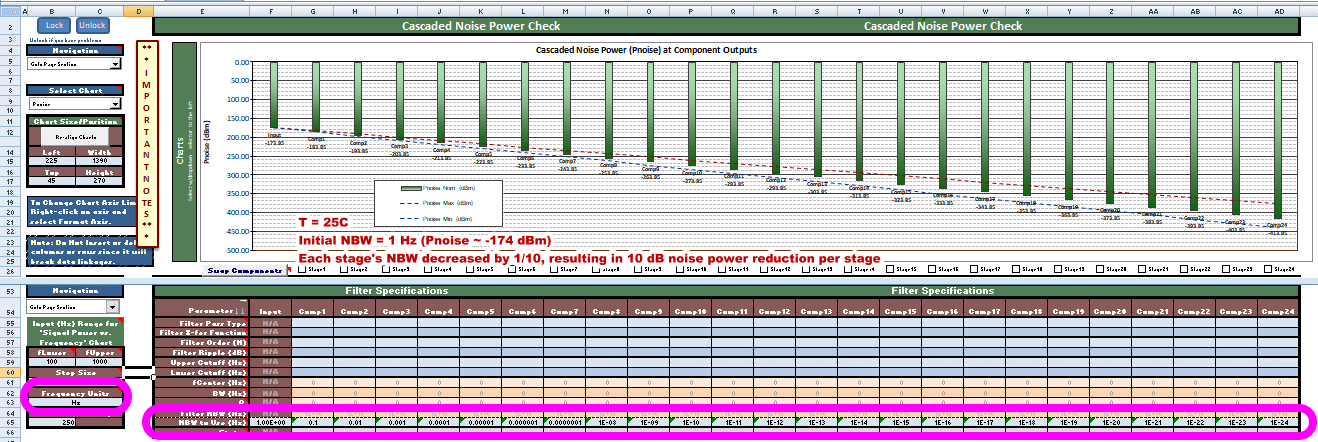The width and height of the screenshot is (1318, 442).
Task: Open the top Navigation dropdown
Action: pyautogui.click(x=115, y=64)
